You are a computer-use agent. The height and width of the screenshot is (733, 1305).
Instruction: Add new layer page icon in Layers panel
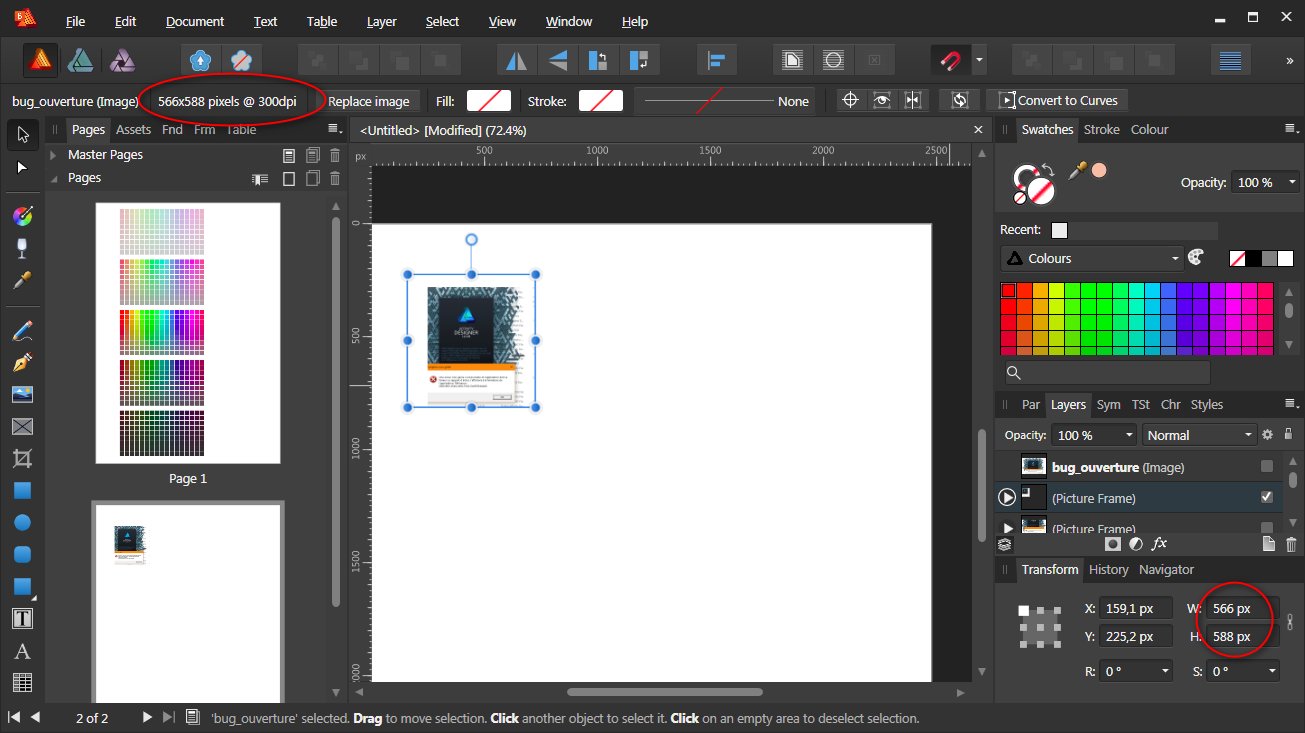click(1268, 544)
